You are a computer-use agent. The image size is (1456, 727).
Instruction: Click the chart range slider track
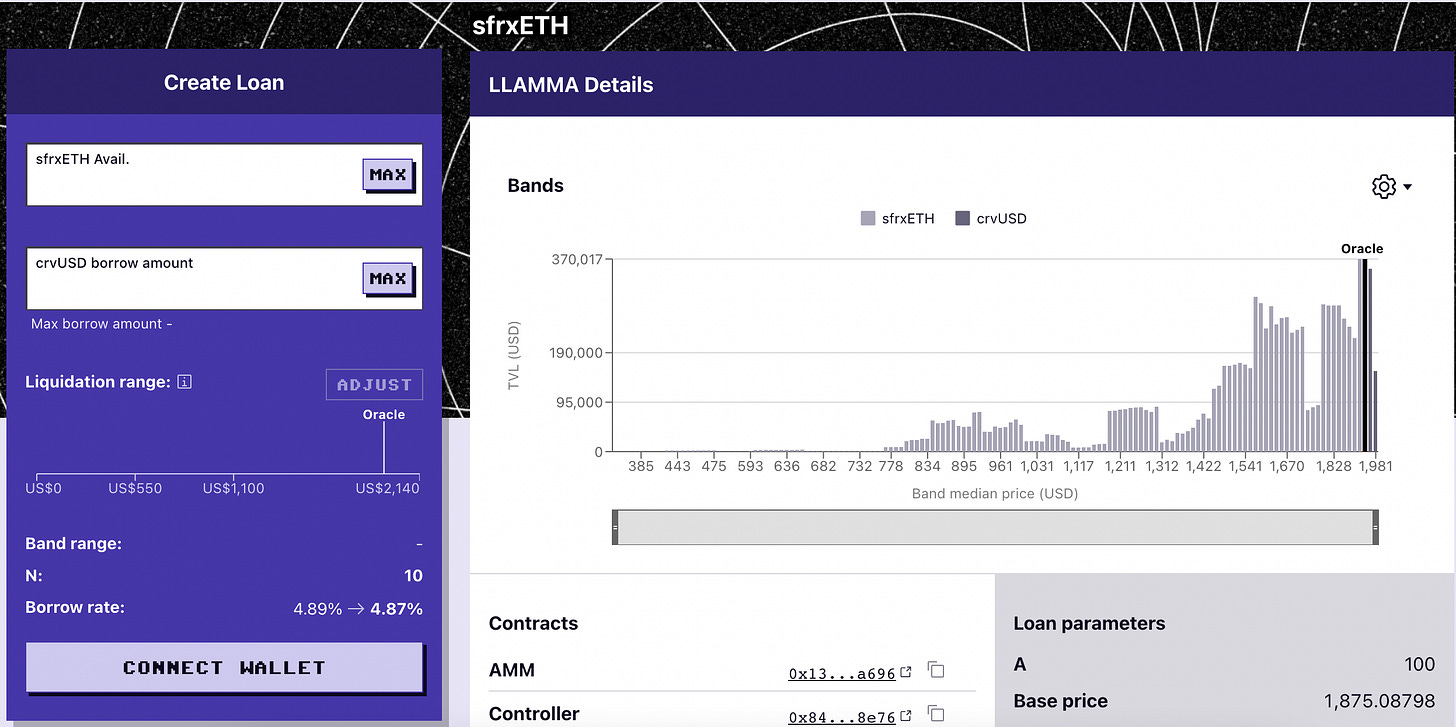pos(995,527)
